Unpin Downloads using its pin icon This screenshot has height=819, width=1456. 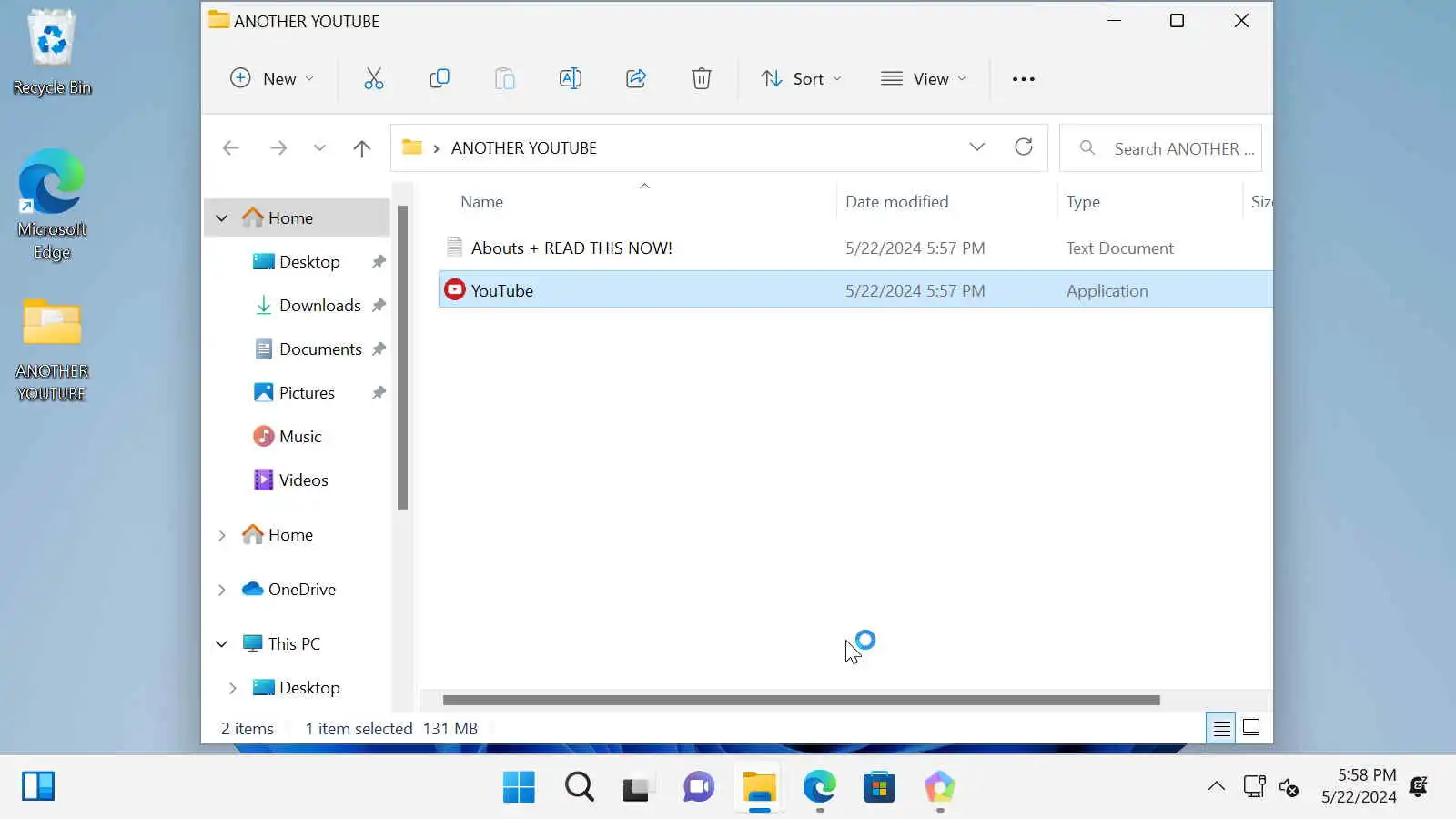point(379,306)
